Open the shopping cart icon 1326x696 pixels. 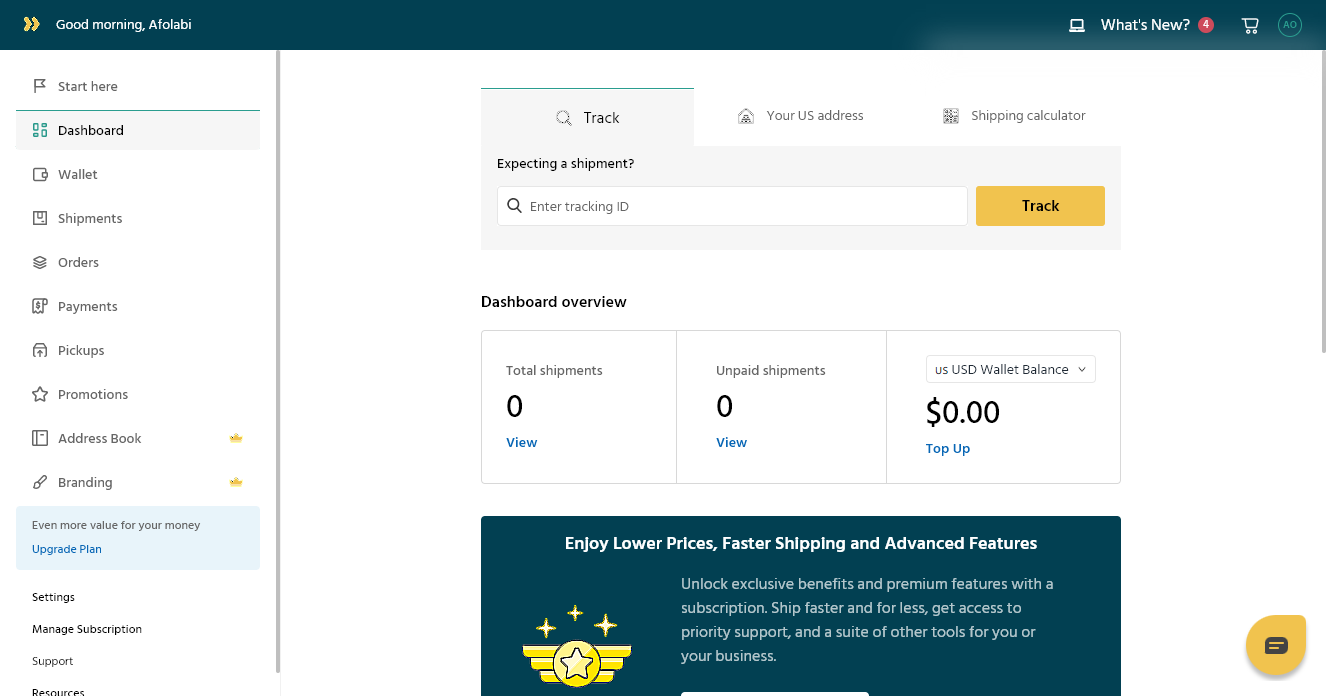point(1250,25)
